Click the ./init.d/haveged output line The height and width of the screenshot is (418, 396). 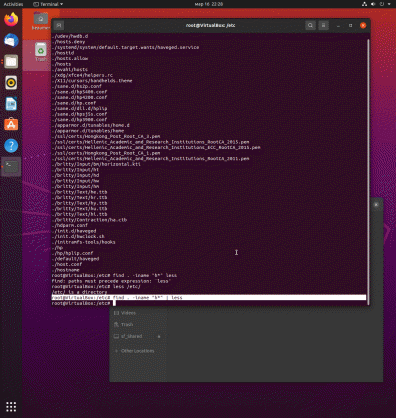75,231
